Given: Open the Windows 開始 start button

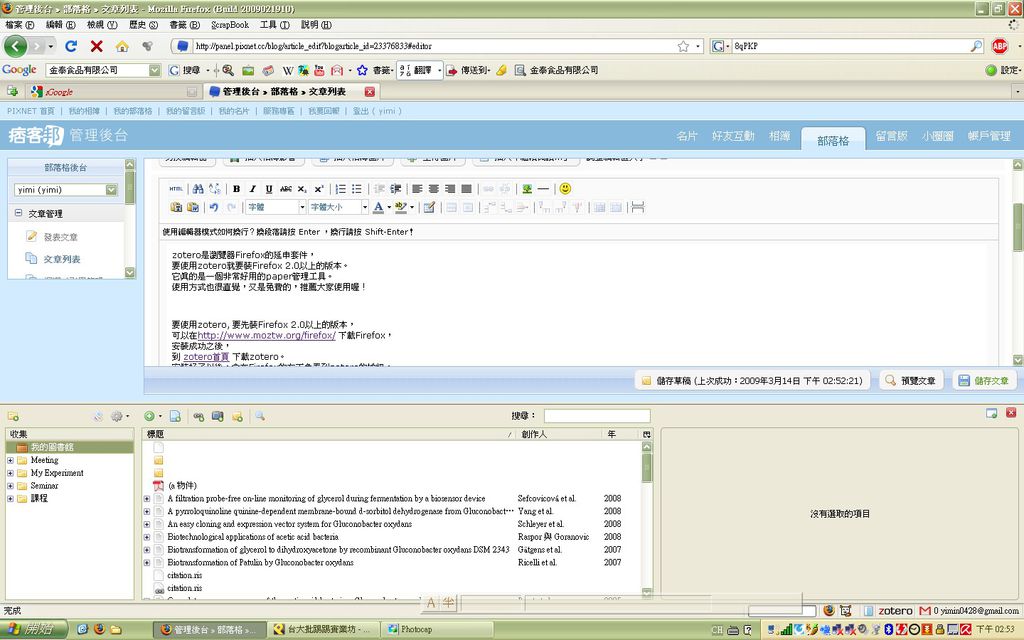Looking at the screenshot, I should pos(34,630).
